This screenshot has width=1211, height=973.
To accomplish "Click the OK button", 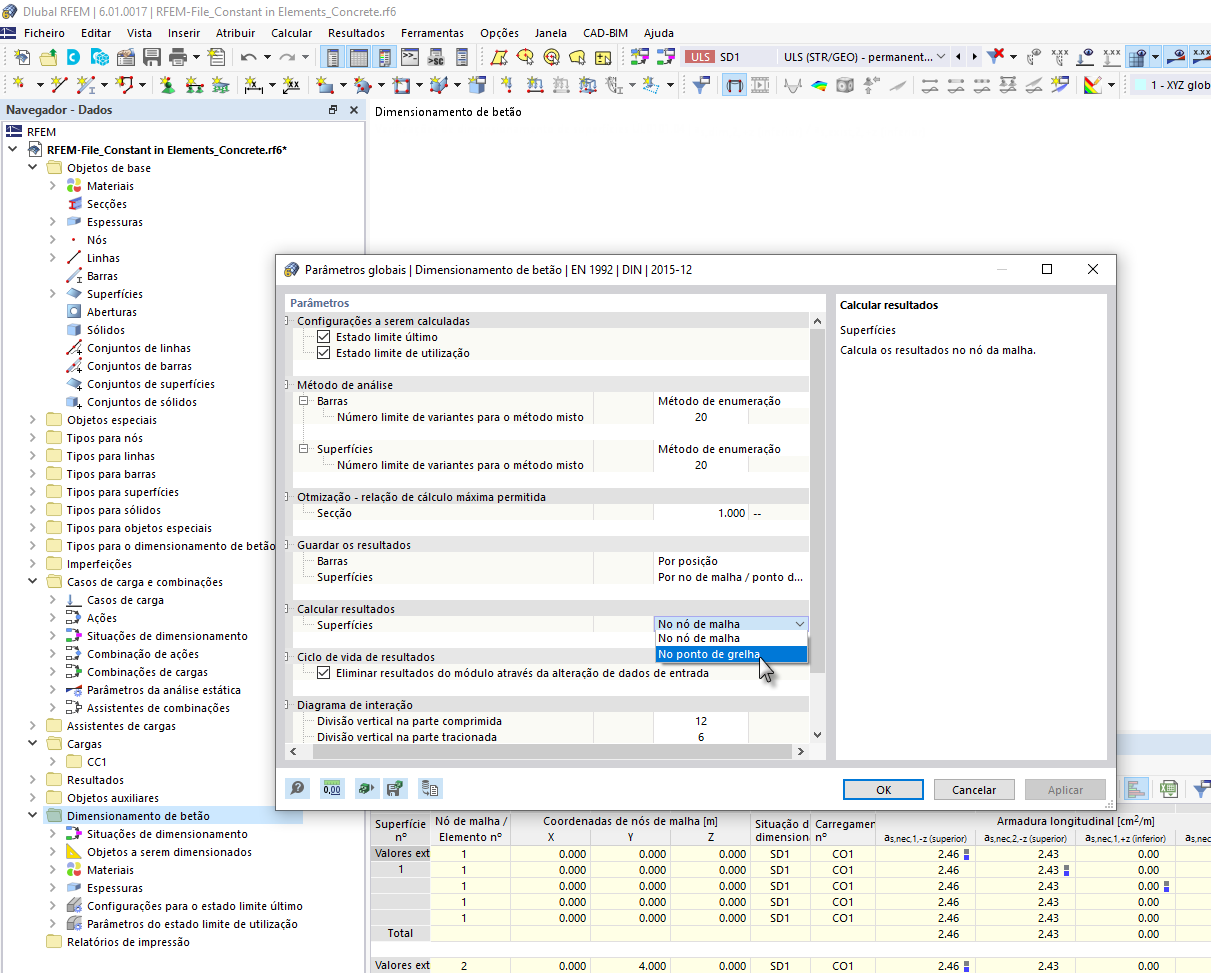I will 883,789.
